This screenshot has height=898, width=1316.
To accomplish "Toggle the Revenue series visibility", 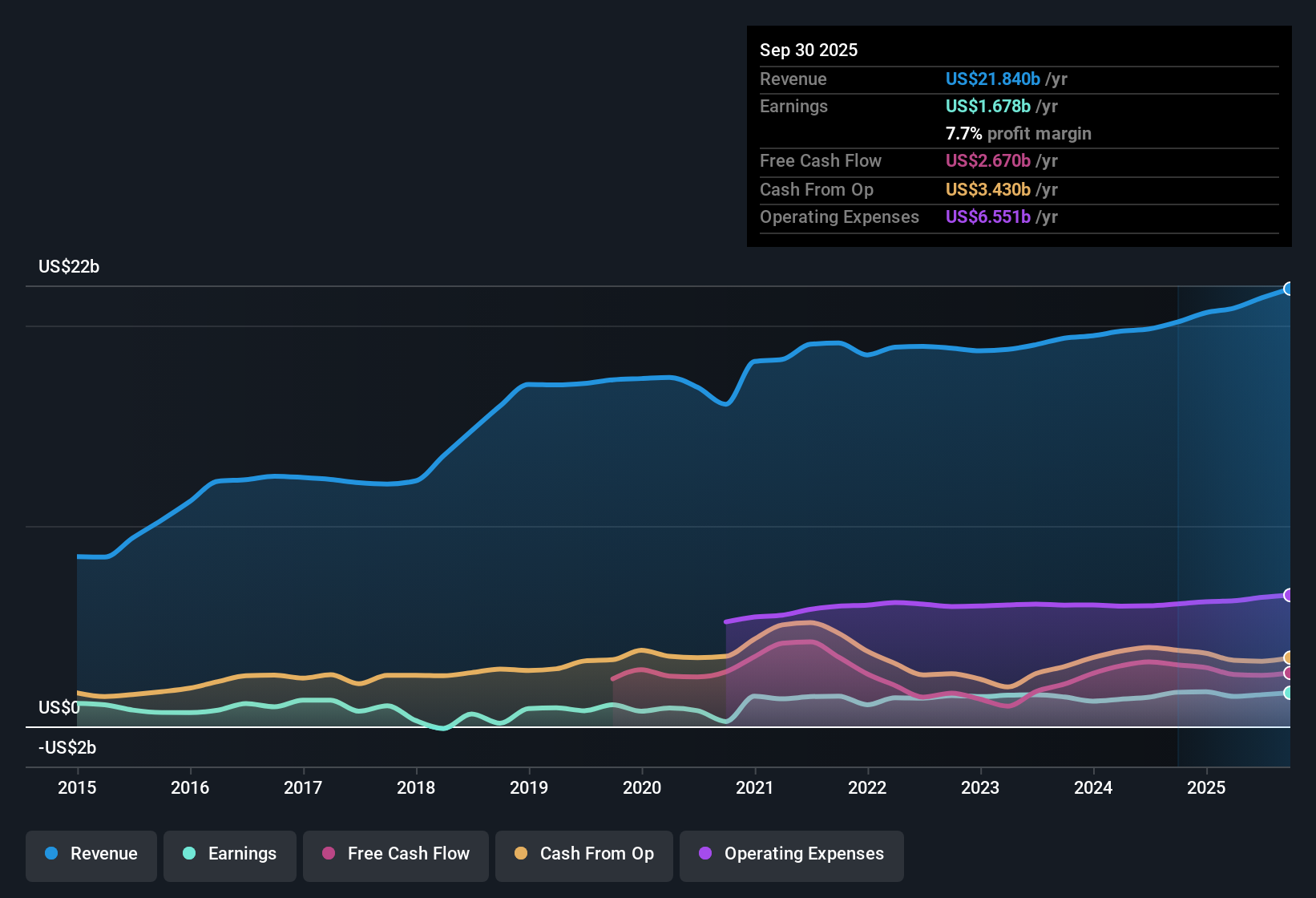I will click(91, 854).
